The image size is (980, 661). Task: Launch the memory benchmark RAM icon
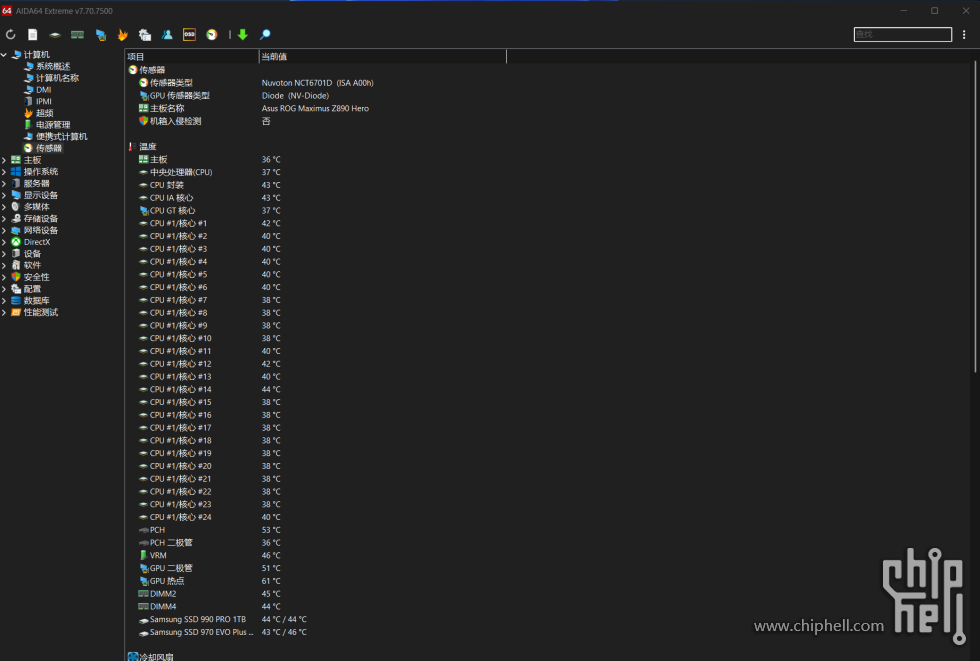[x=78, y=34]
